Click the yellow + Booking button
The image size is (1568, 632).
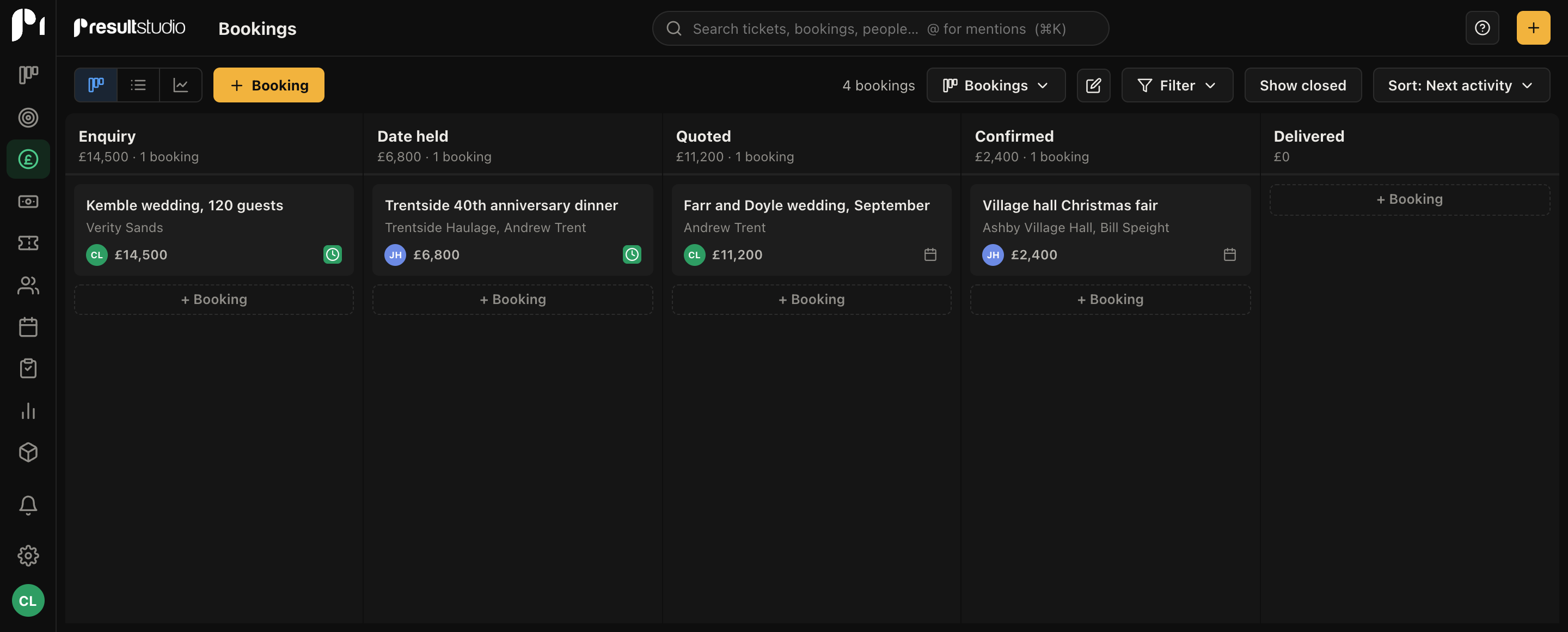(x=268, y=85)
